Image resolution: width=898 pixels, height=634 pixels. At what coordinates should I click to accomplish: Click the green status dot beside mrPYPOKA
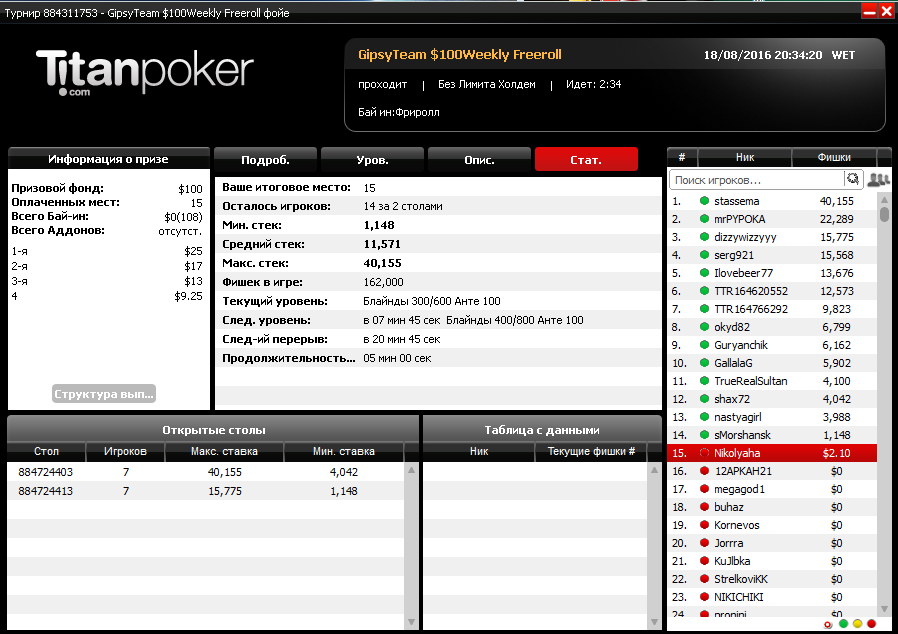(704, 219)
